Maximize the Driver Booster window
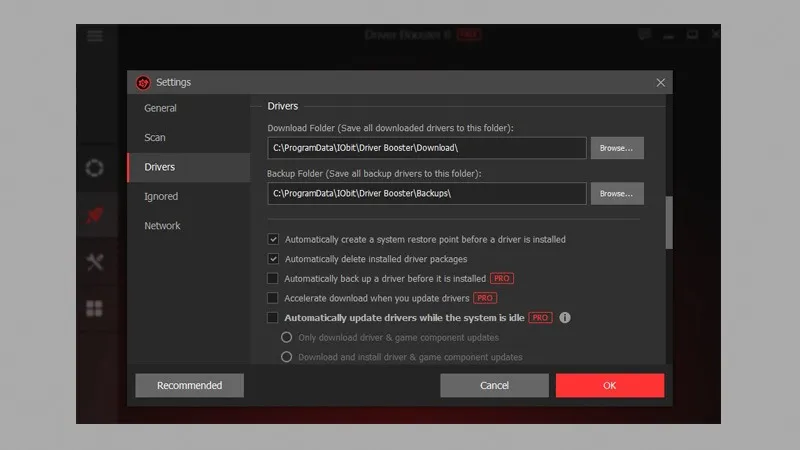The width and height of the screenshot is (800, 450). click(692, 35)
